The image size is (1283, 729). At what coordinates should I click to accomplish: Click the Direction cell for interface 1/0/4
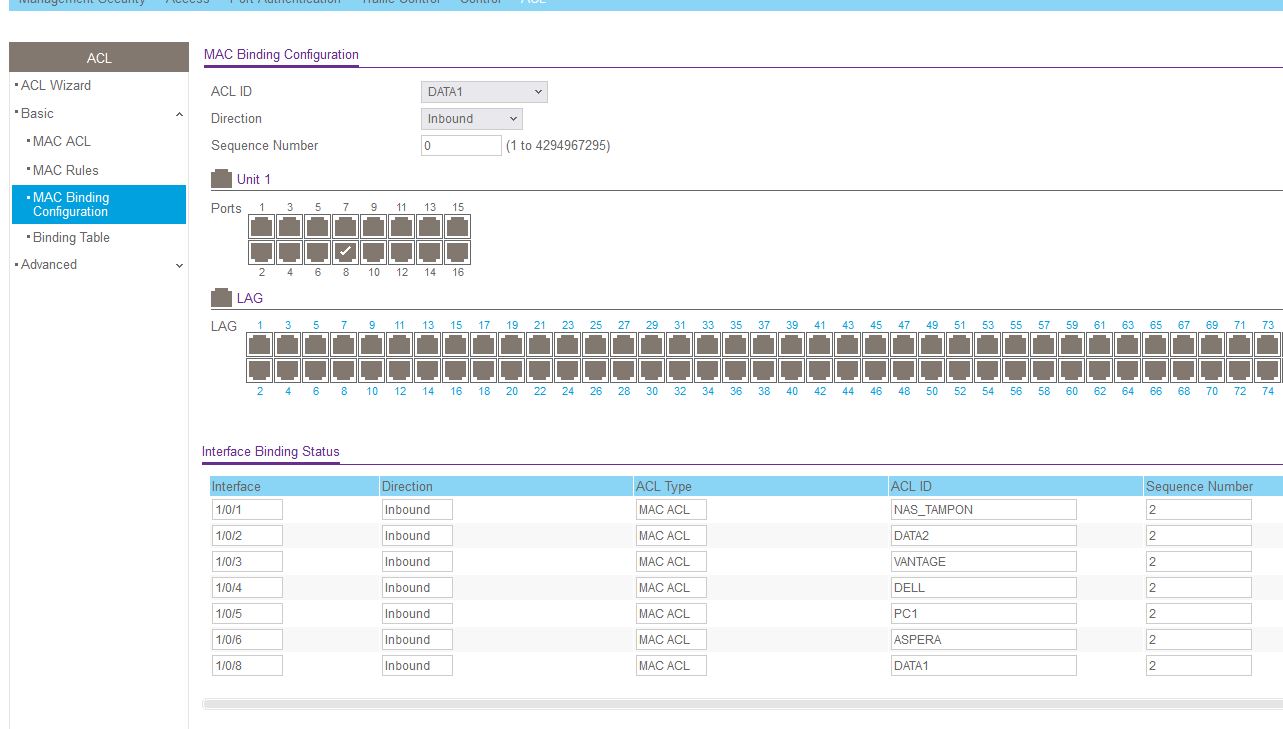(417, 588)
